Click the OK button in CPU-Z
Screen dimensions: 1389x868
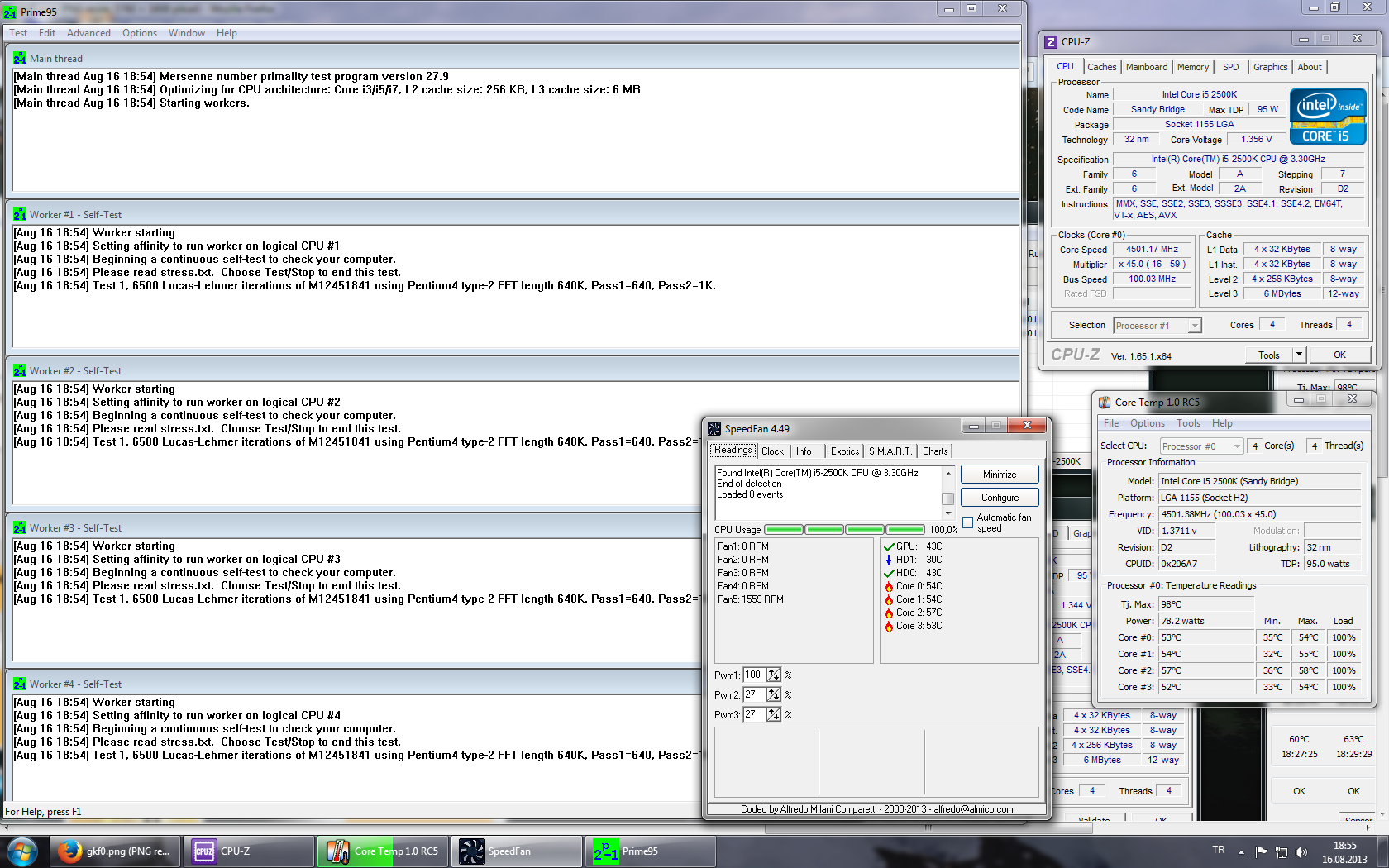point(1339,355)
